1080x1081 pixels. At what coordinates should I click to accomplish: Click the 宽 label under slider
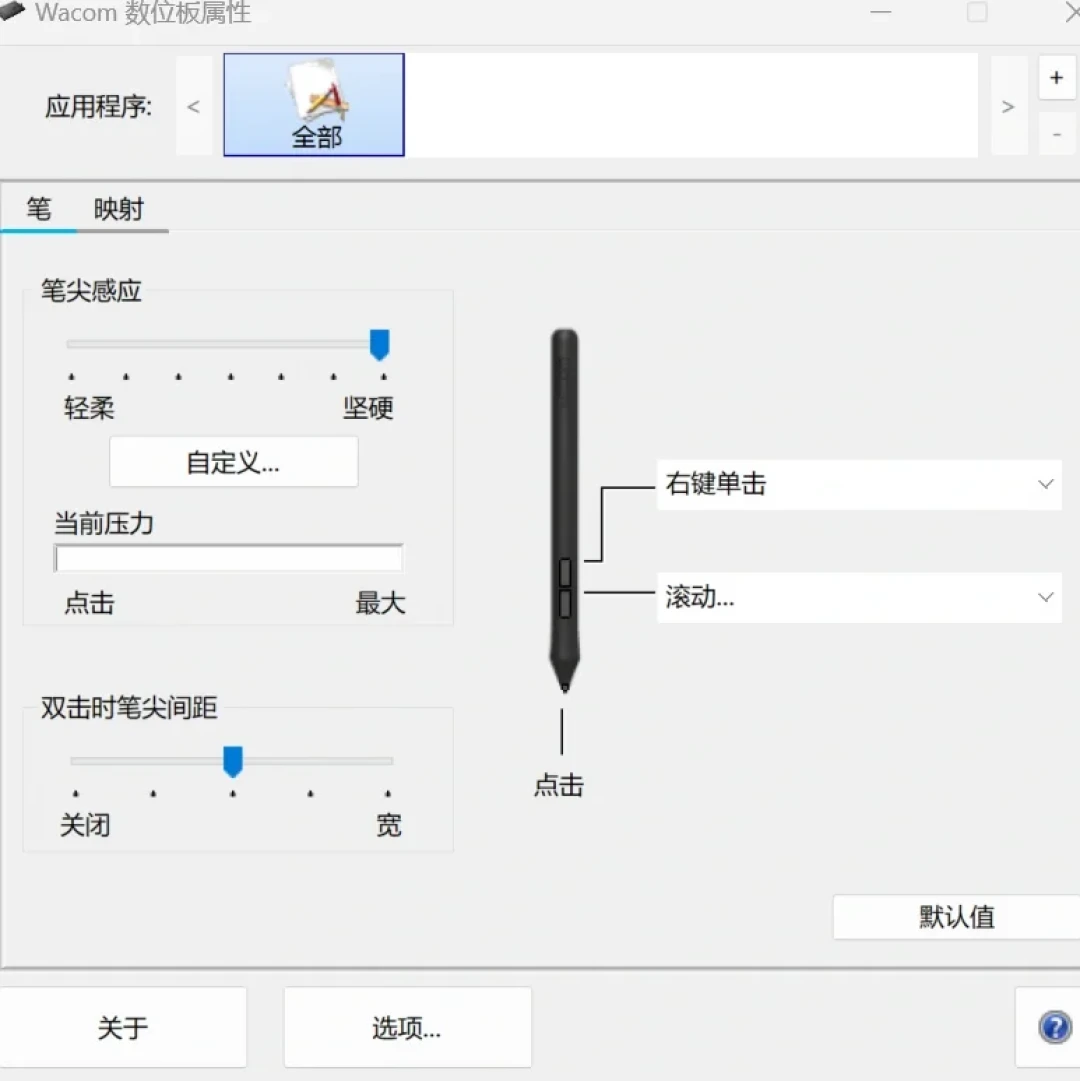pos(389,825)
